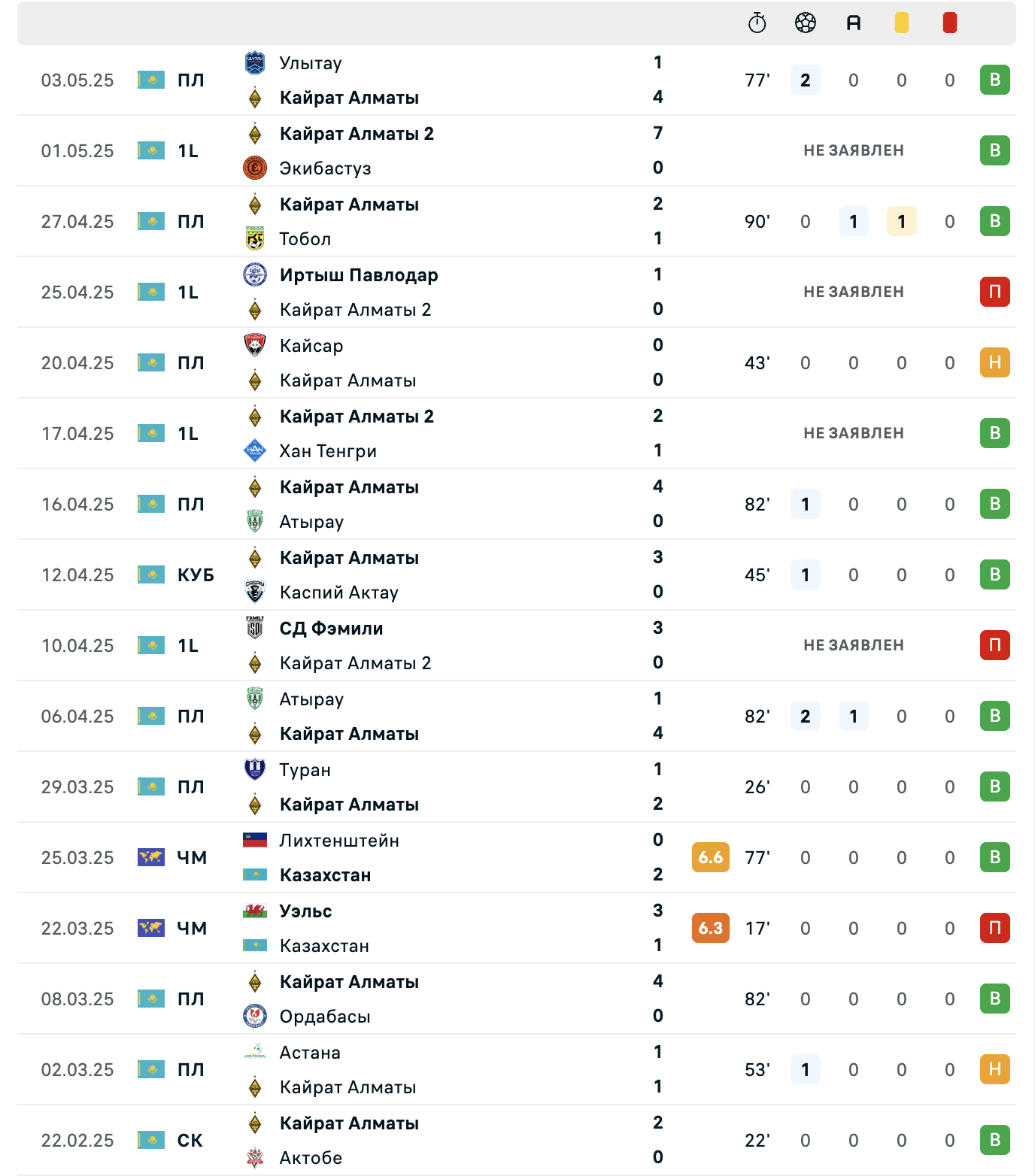Click the red card header icon
1035x1176 pixels.
pos(949,23)
